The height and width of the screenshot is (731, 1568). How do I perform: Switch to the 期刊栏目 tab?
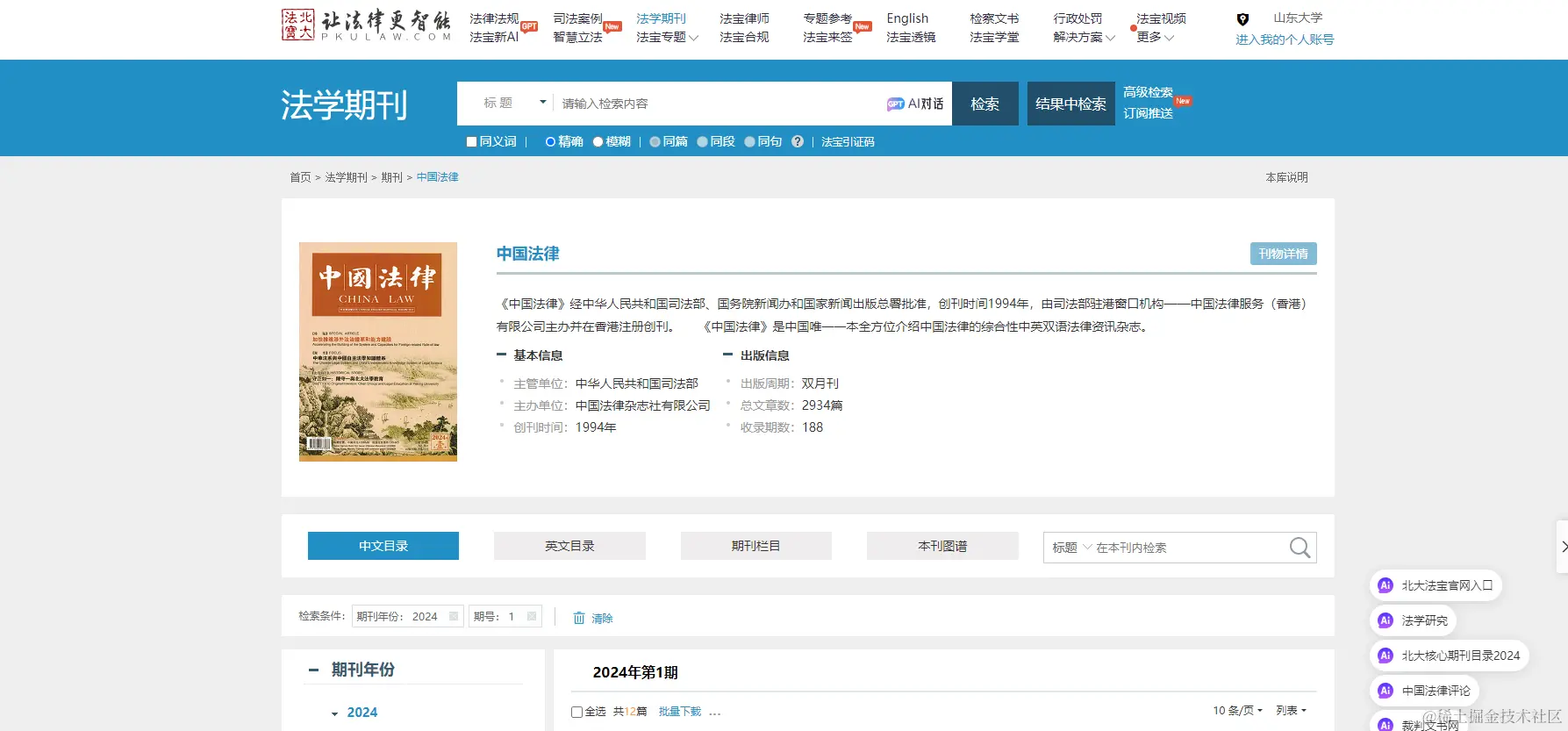(x=755, y=546)
